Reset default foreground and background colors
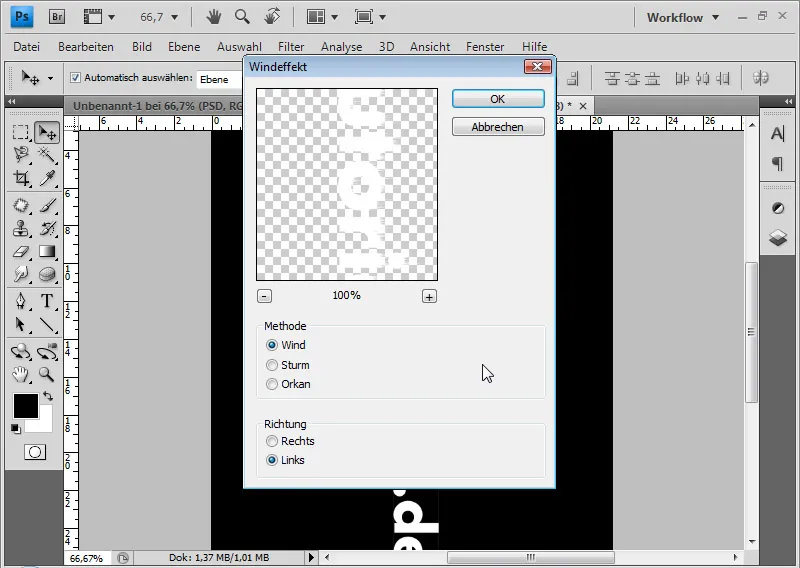The height and width of the screenshot is (568, 800). click(x=16, y=429)
